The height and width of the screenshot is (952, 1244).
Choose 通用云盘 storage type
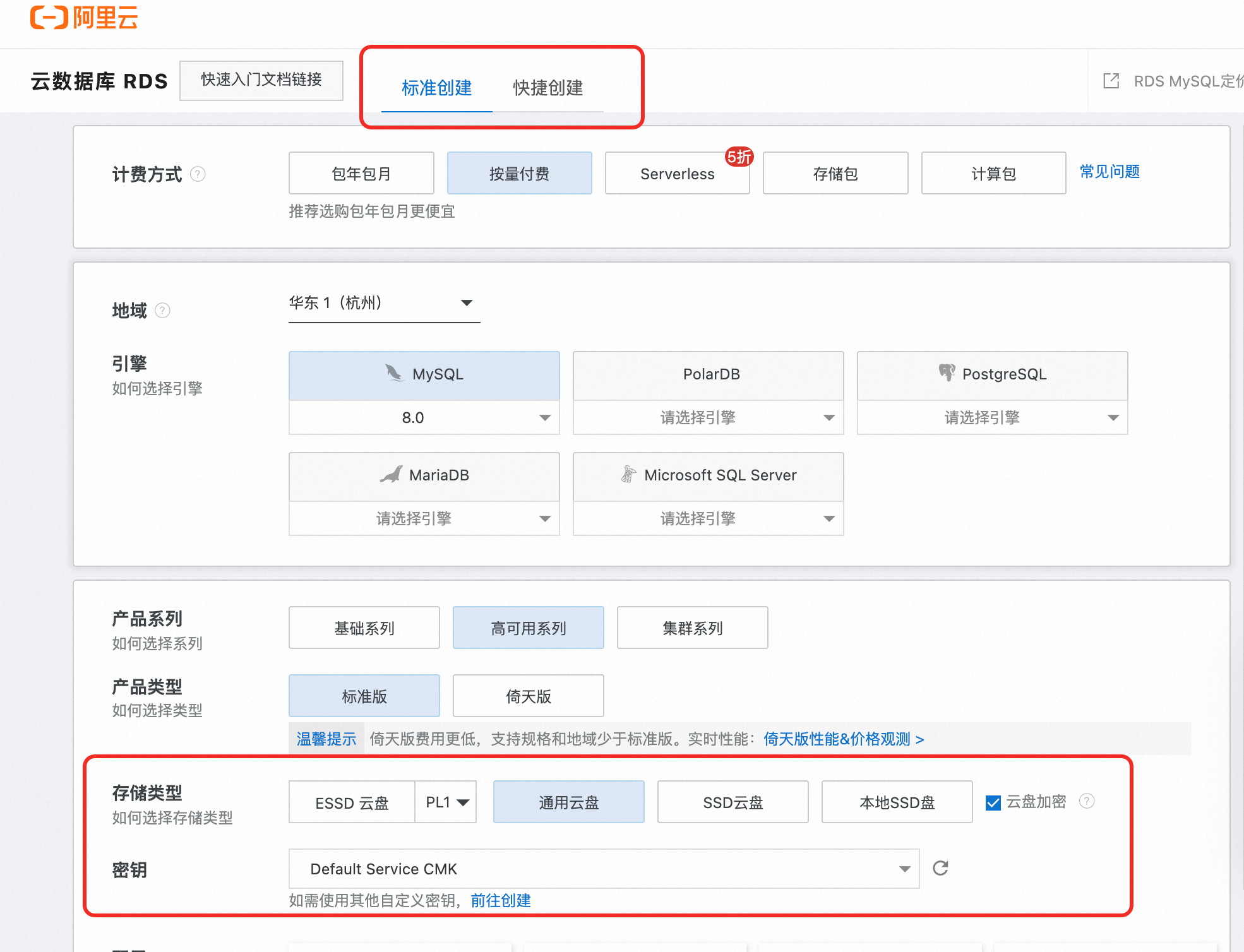click(569, 802)
